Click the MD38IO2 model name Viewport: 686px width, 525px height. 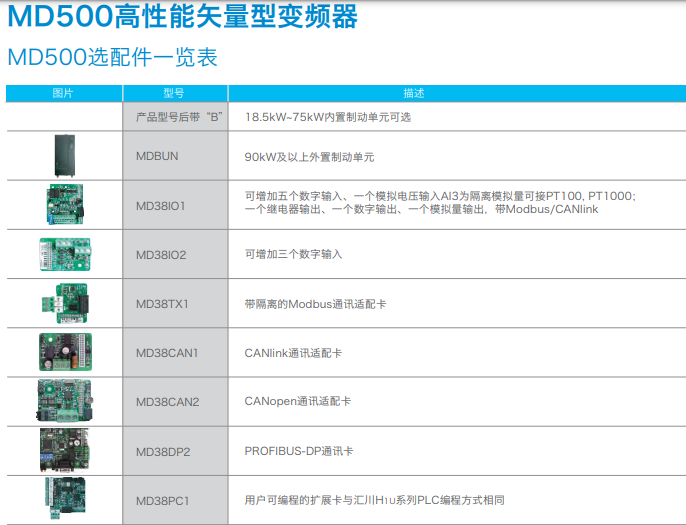161,255
